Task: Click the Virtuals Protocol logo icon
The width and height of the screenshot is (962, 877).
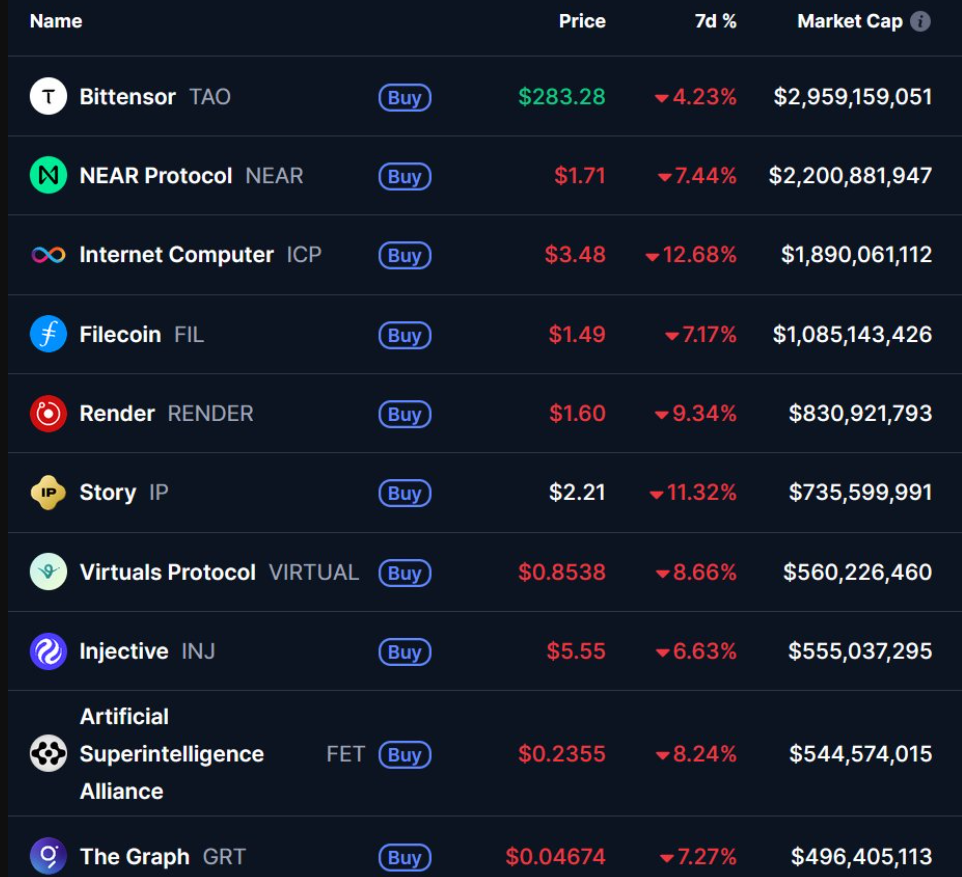Action: (48, 572)
